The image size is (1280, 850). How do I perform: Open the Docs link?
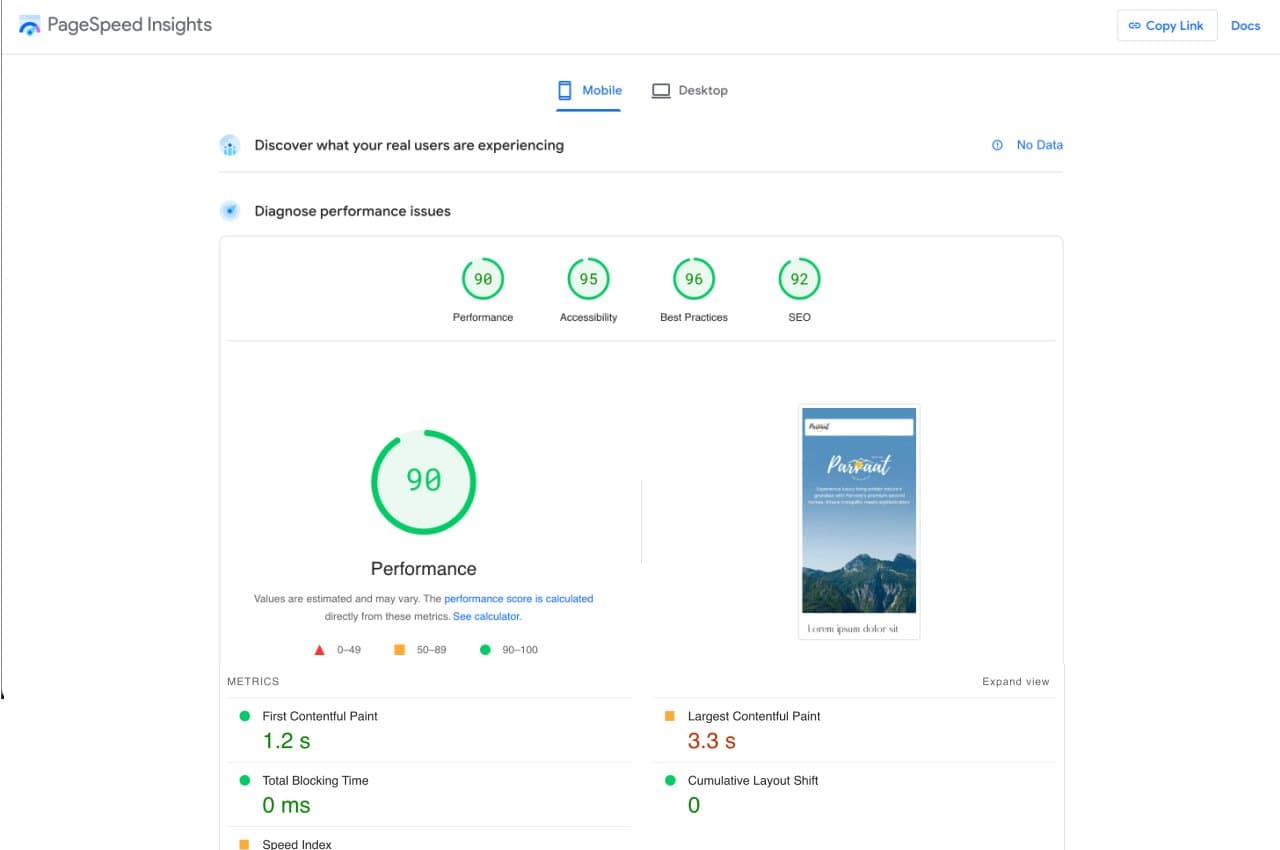click(1245, 26)
